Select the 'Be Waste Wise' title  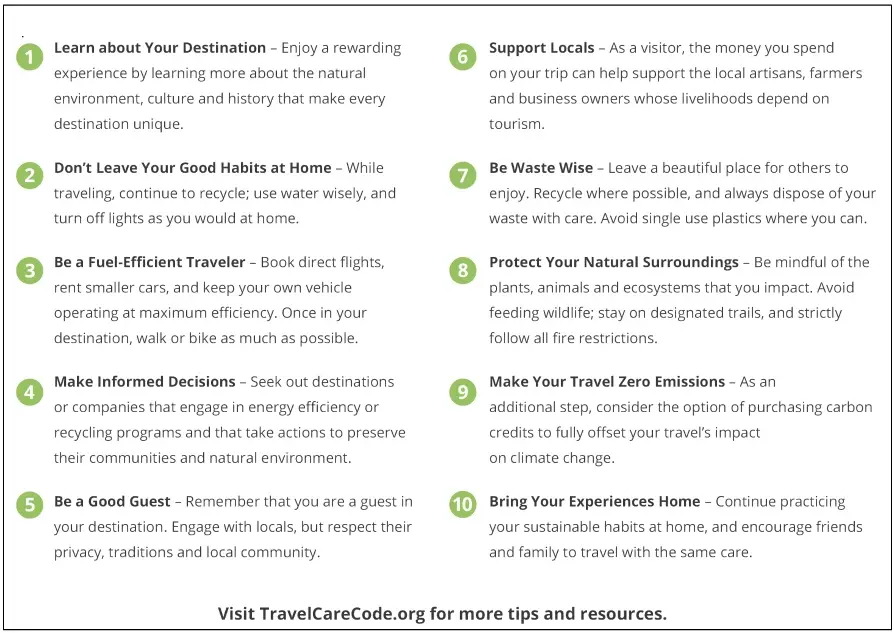coord(540,168)
